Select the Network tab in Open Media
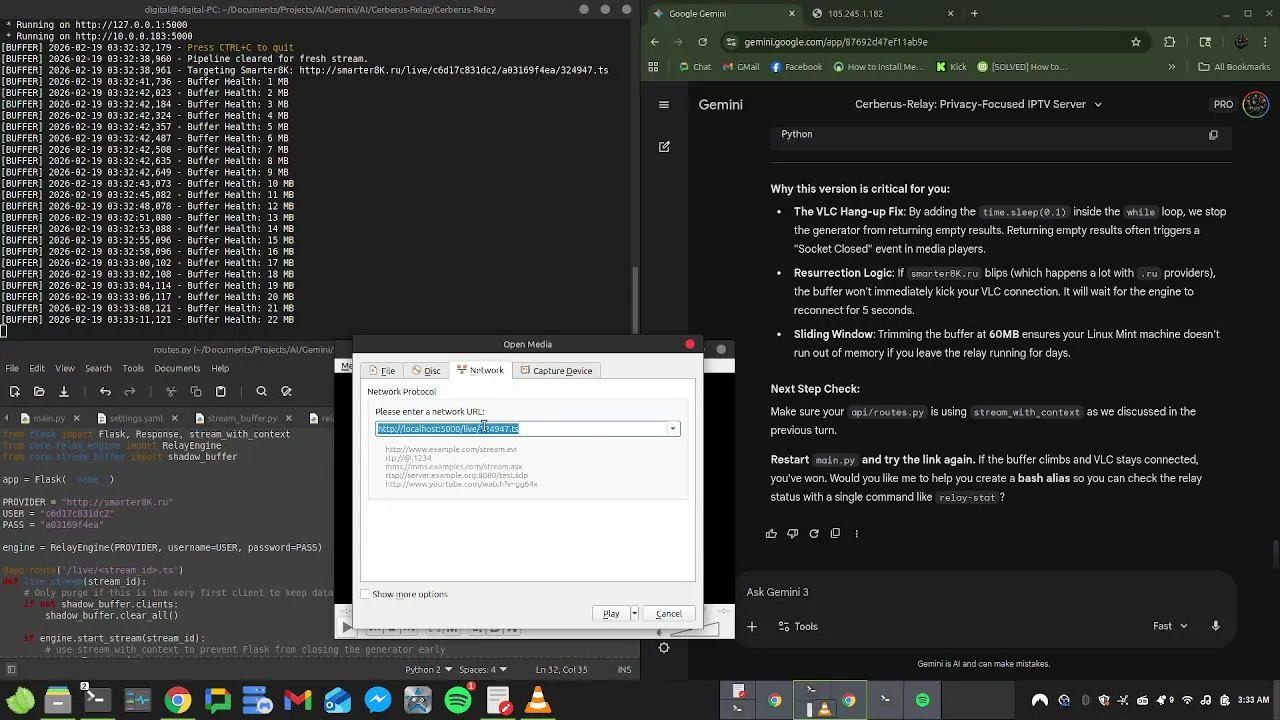The height and width of the screenshot is (720, 1280). click(x=480, y=370)
